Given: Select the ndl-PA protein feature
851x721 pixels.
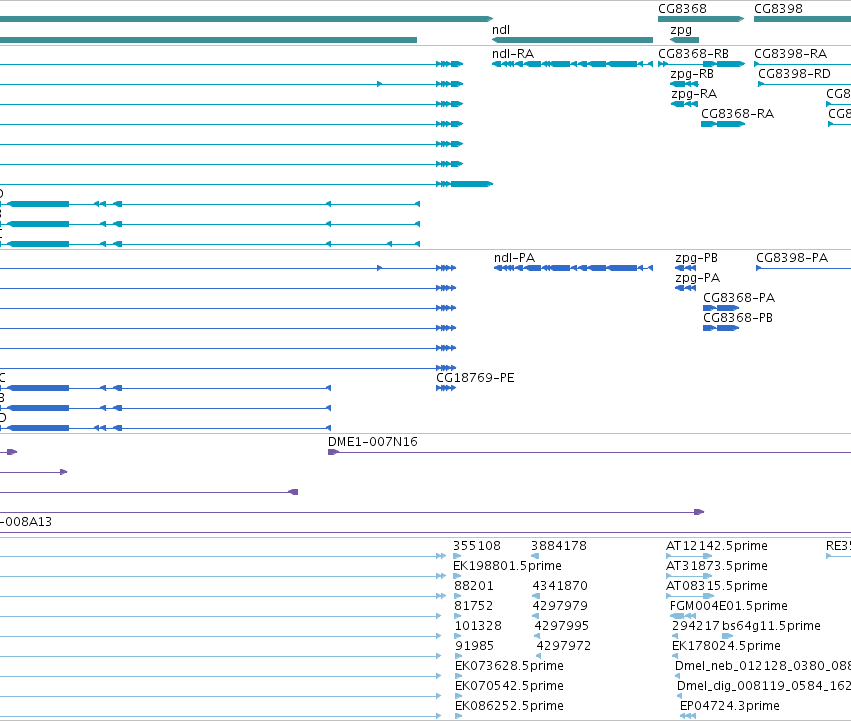Looking at the screenshot, I should tap(573, 268).
